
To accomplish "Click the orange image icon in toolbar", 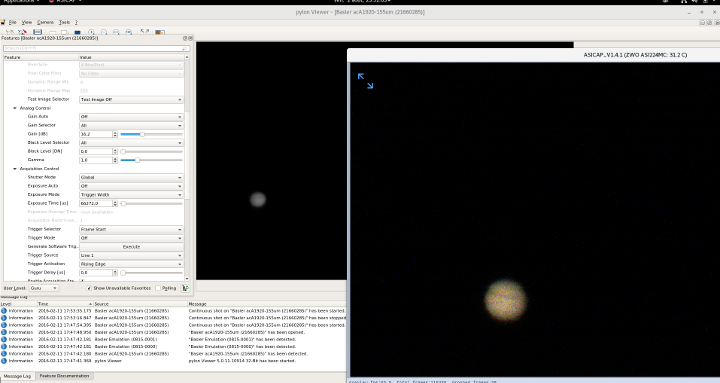I will [159, 32].
